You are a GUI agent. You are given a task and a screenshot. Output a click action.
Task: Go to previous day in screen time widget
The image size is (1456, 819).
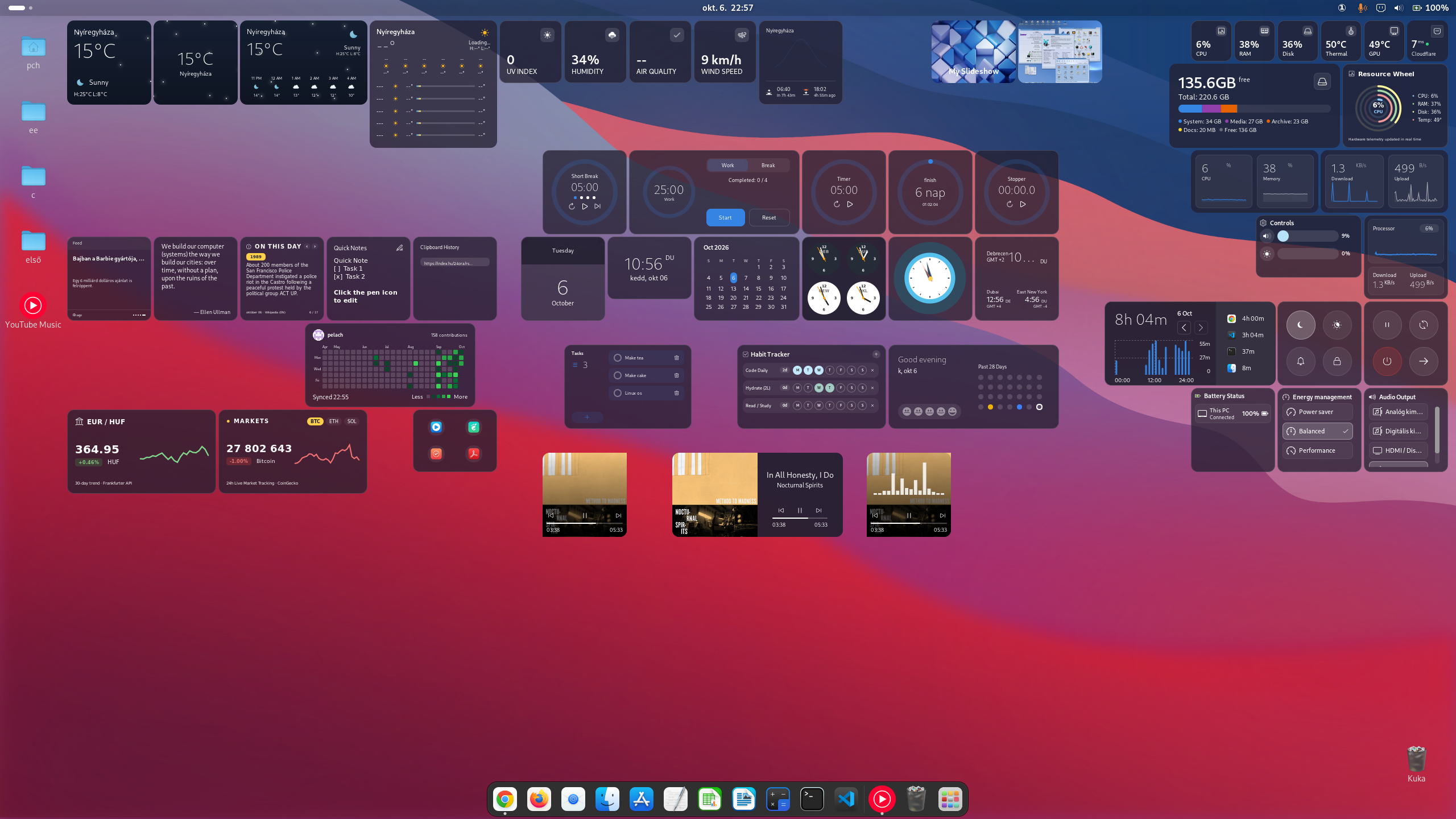coord(1184,328)
